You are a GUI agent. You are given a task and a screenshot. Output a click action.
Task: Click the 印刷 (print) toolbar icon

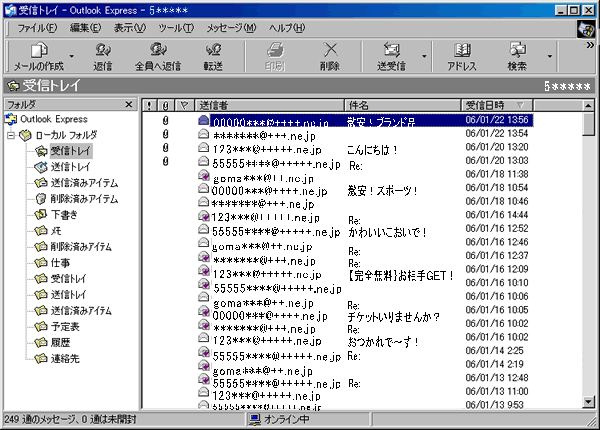(275, 49)
